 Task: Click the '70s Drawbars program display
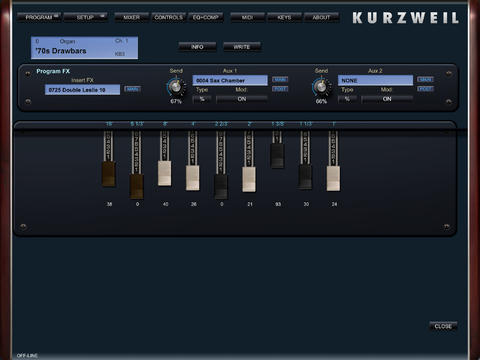point(84,48)
